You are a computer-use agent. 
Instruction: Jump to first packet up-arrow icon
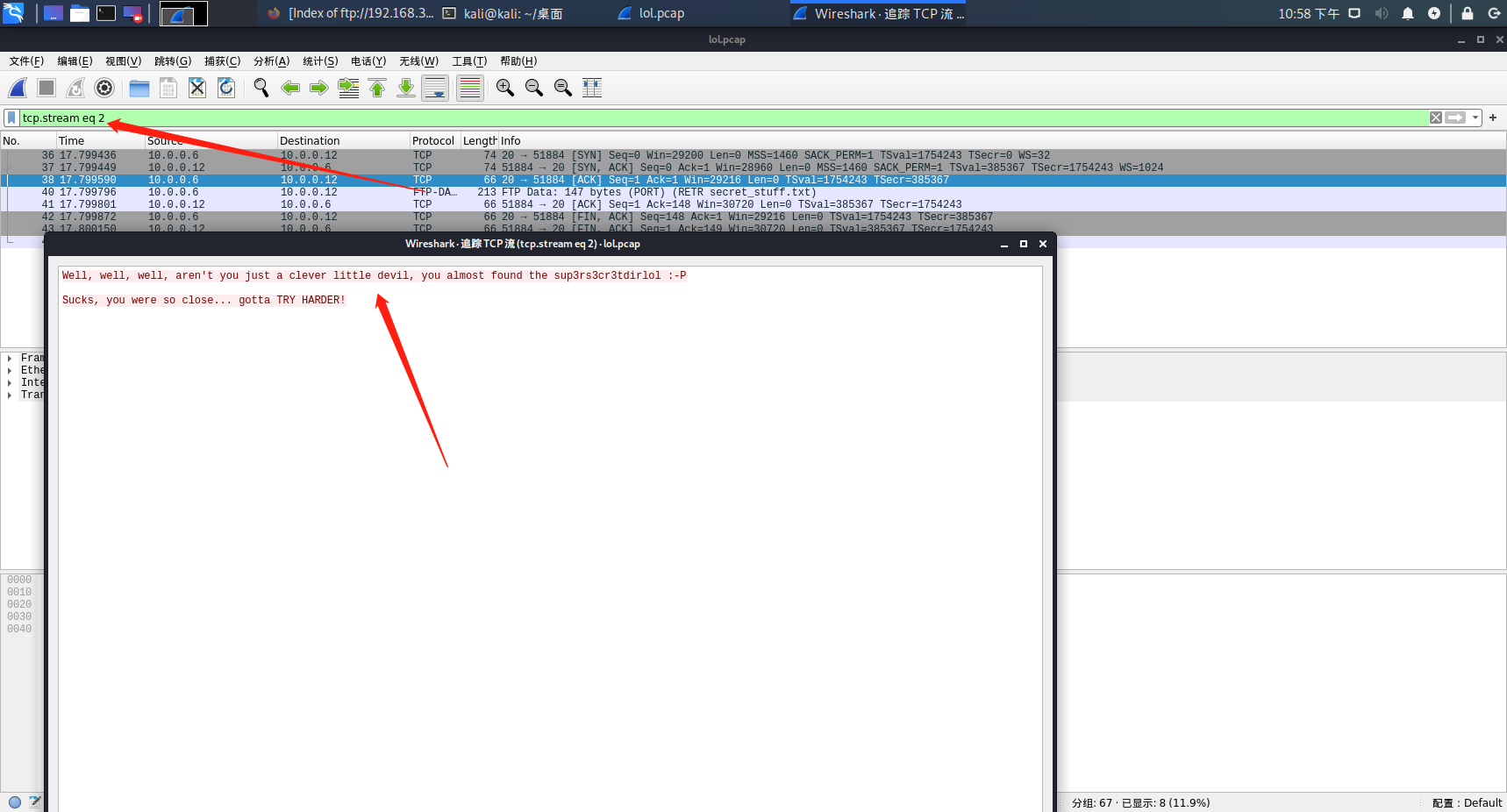377,88
